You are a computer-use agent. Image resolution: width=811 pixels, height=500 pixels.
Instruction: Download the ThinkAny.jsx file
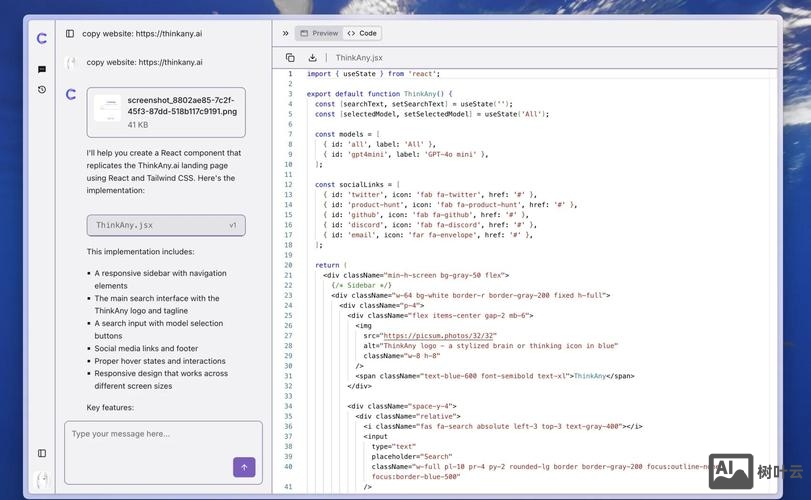[x=312, y=58]
